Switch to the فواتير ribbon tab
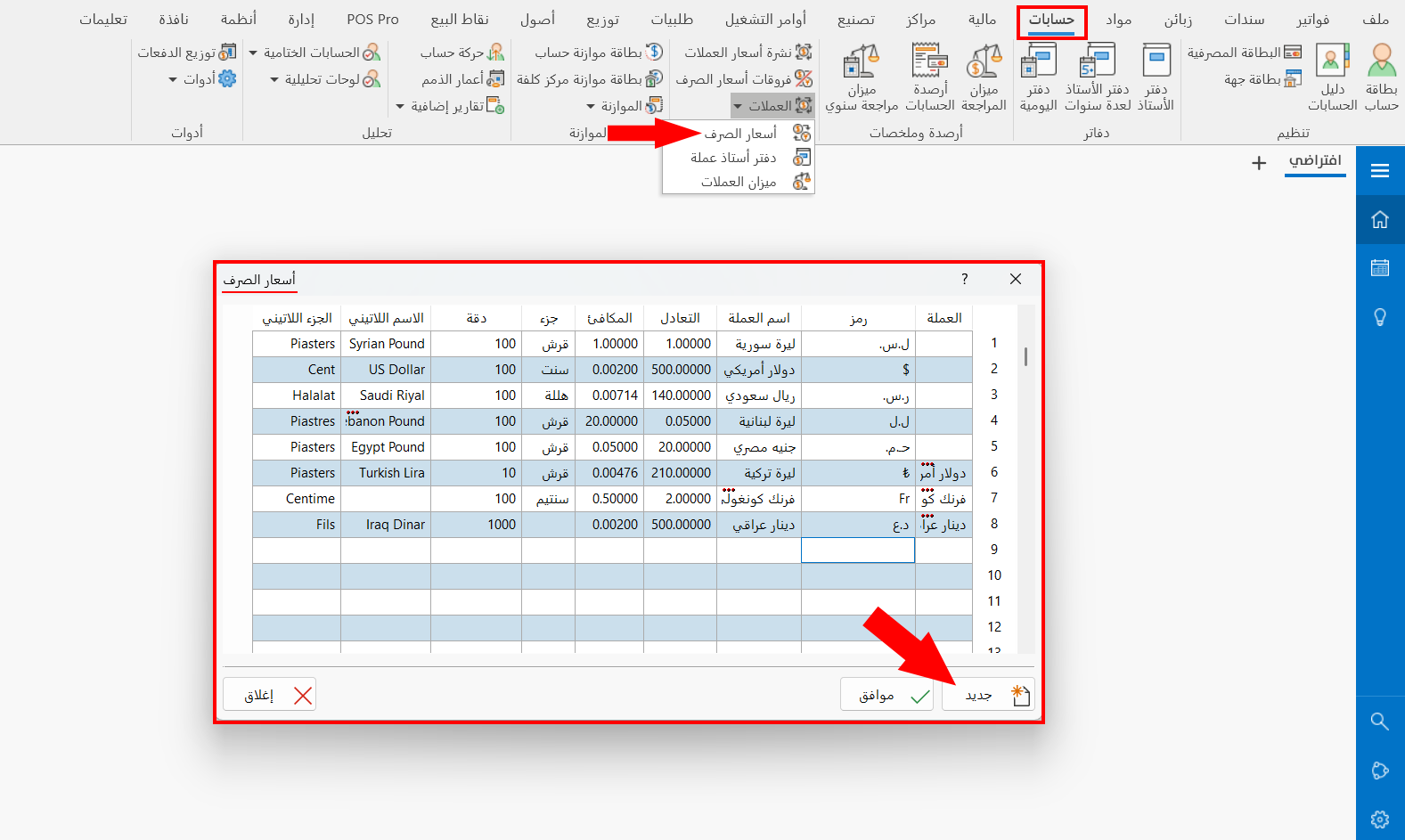Viewport: 1405px width, 840px height. [x=1312, y=20]
